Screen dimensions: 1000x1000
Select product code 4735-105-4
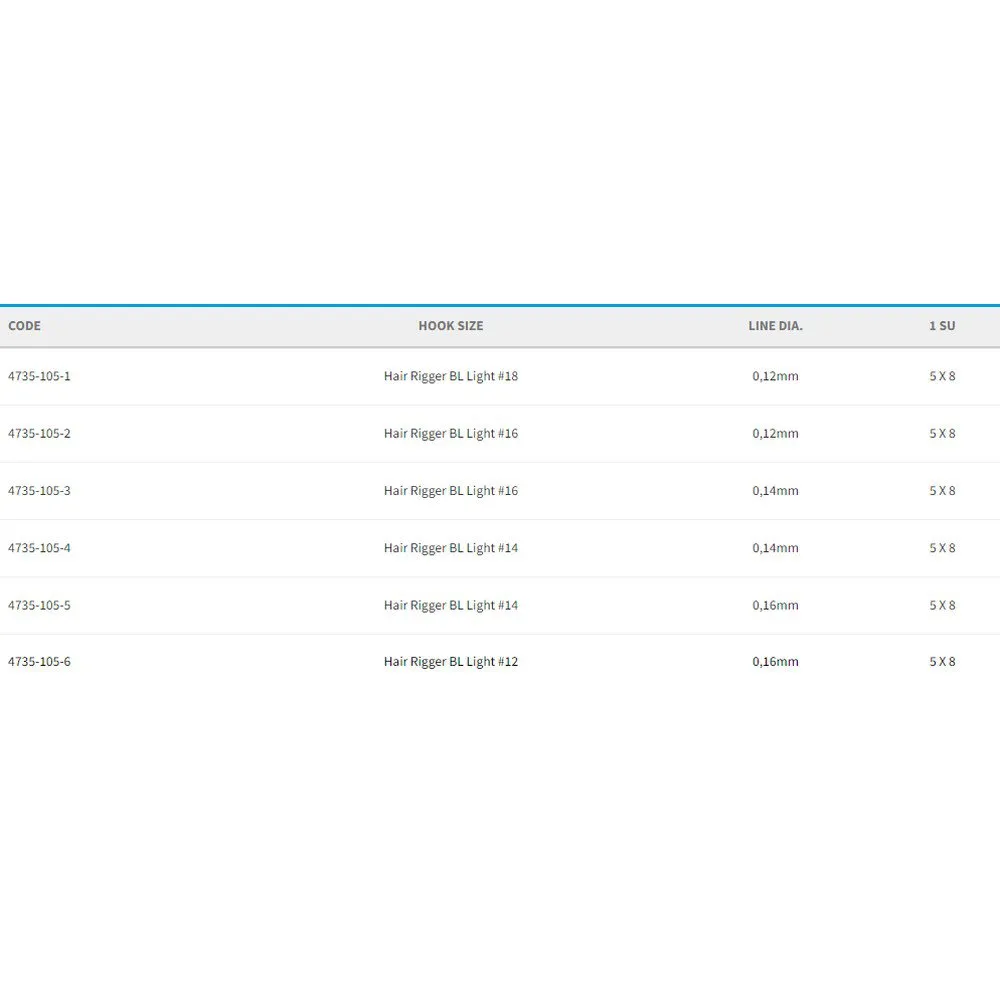click(x=39, y=548)
